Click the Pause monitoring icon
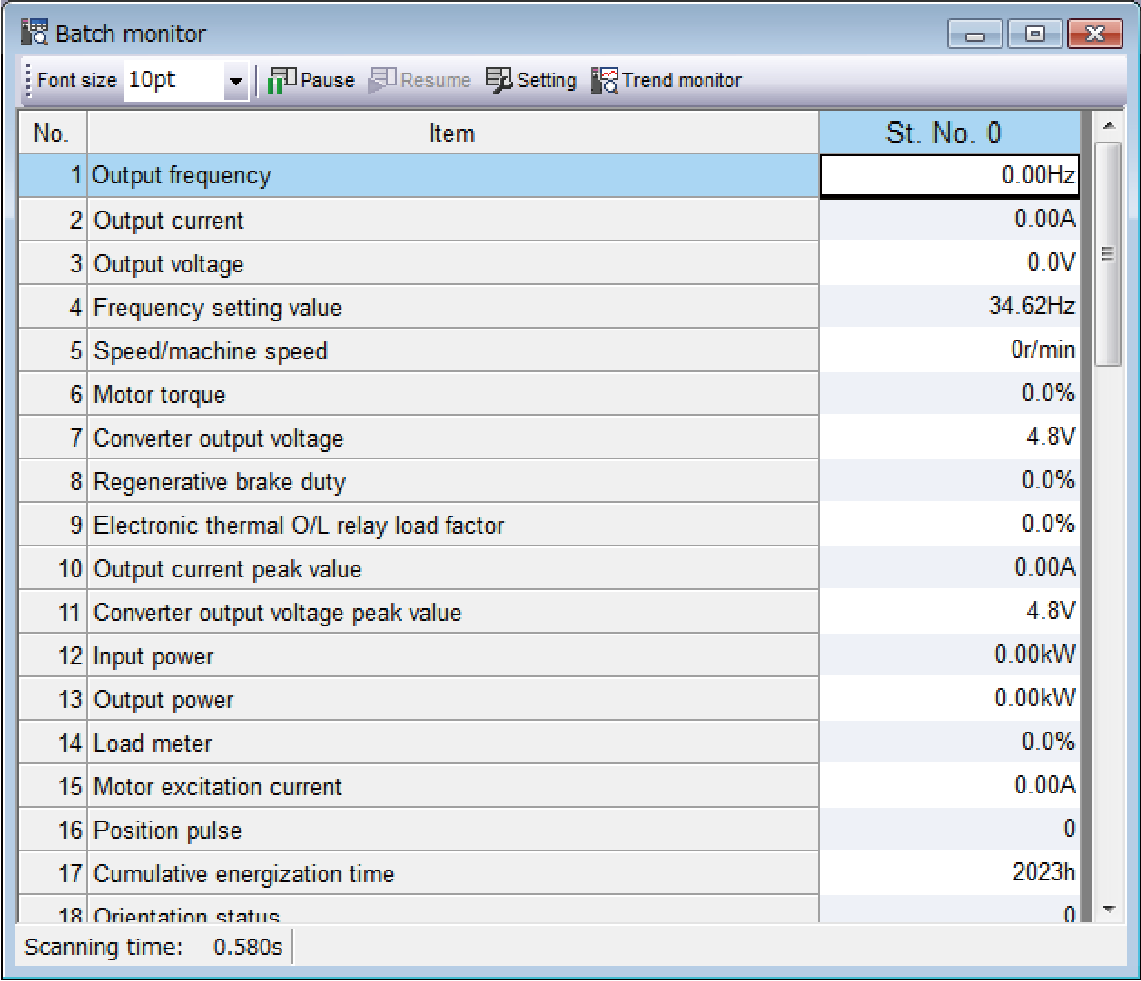Viewport: 1141px width, 981px height. pyautogui.click(x=283, y=80)
